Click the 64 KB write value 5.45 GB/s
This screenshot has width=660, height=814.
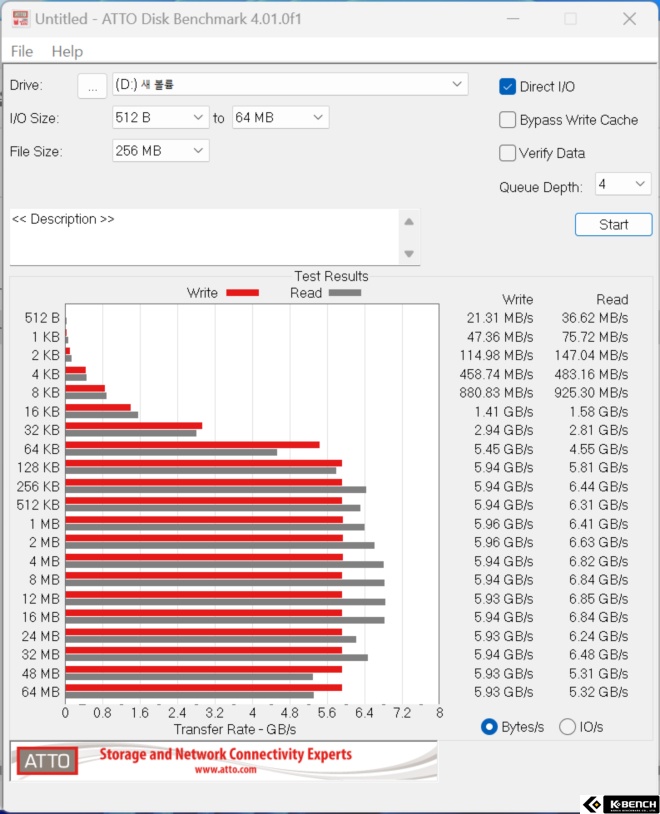[503, 449]
